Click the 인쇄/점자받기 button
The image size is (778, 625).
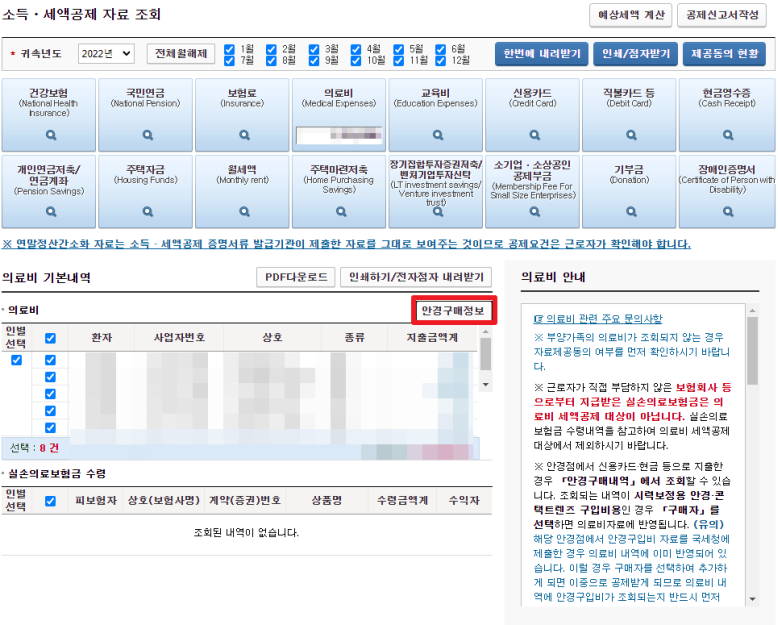[636, 54]
